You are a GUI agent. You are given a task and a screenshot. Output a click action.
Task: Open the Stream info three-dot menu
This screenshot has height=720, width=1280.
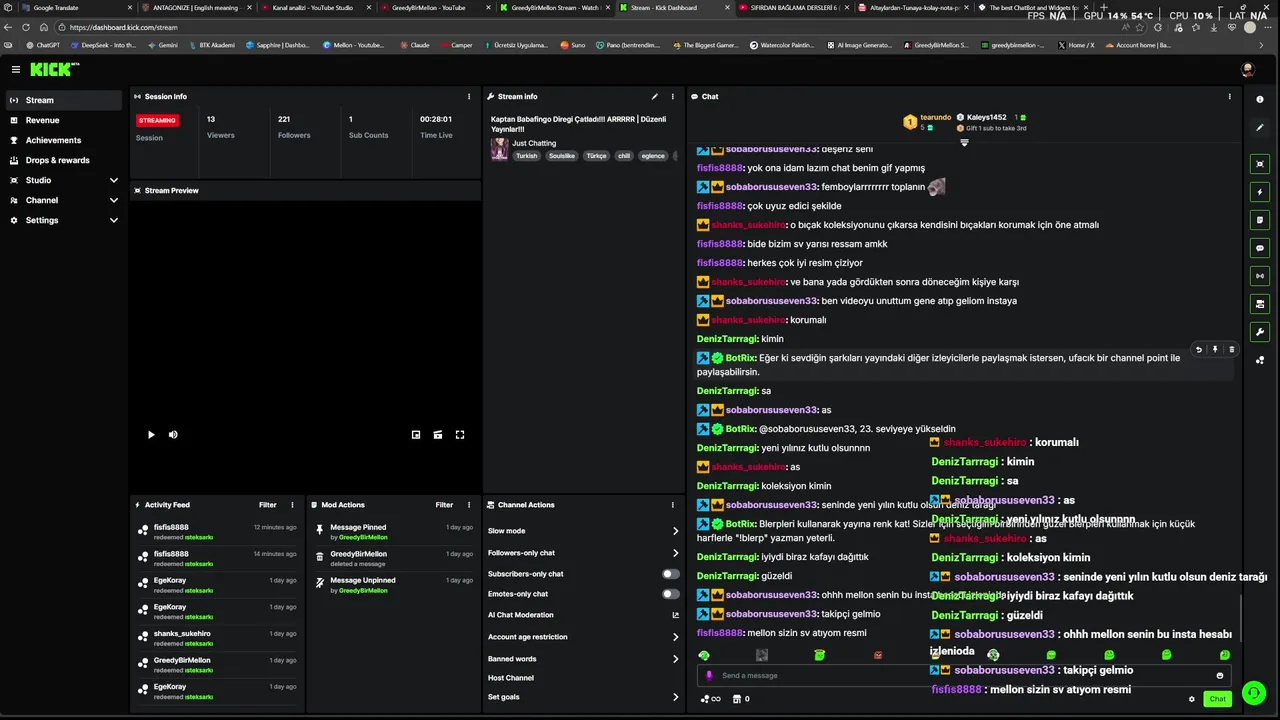coord(672,97)
